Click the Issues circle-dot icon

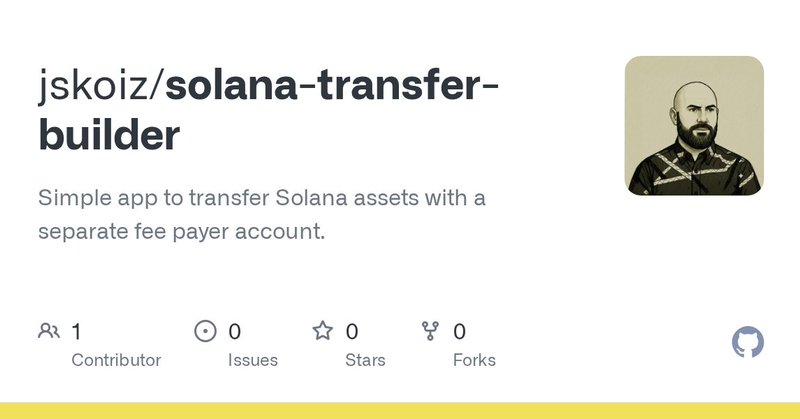point(205,331)
